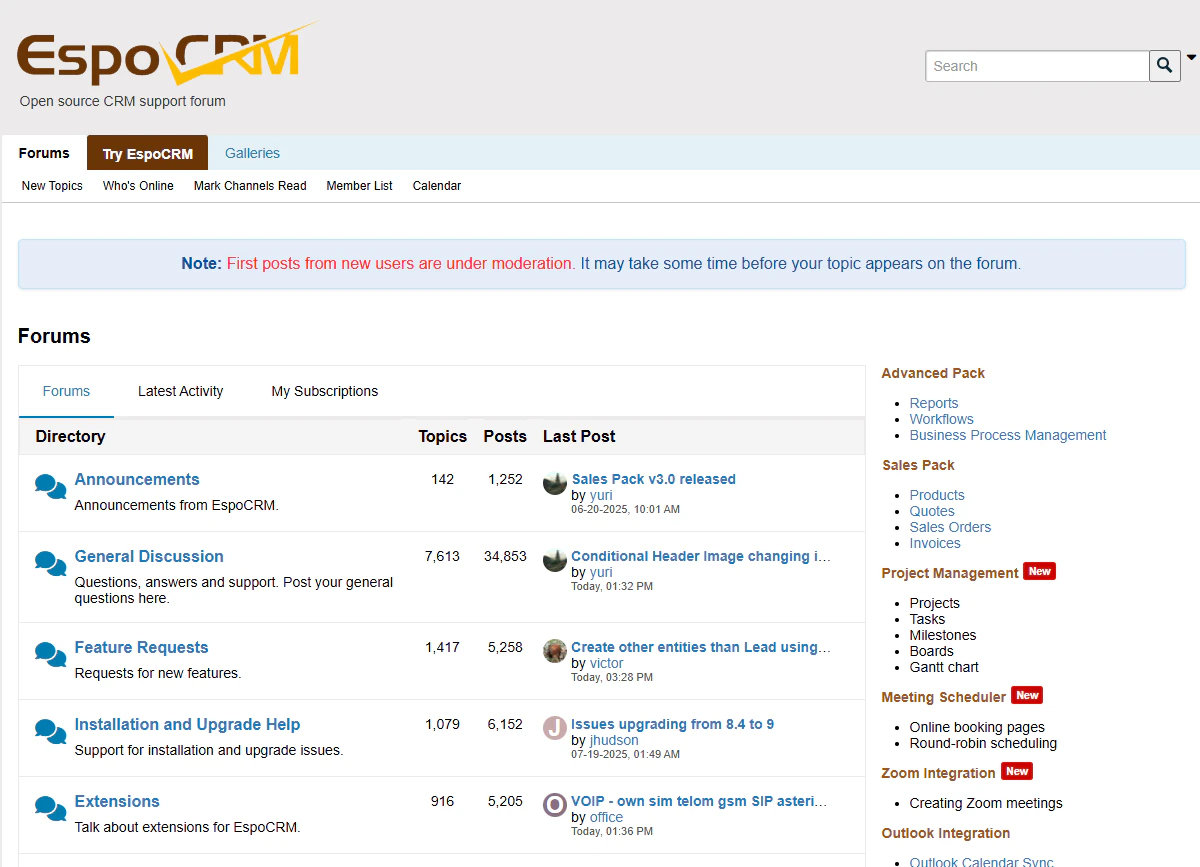The width and height of the screenshot is (1200, 867).
Task: Click the Meeting Scheduler heading
Action: [944, 697]
